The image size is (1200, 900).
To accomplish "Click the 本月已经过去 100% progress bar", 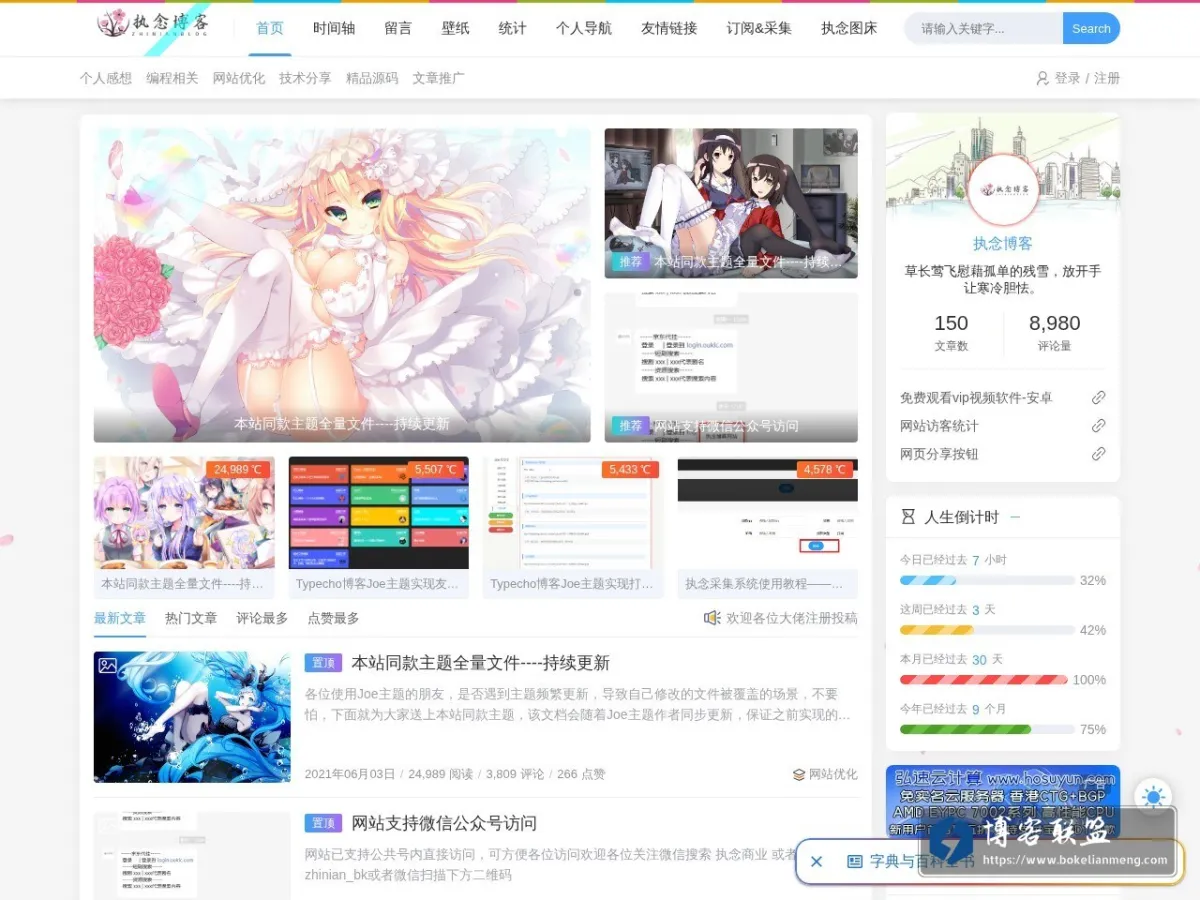I will (983, 680).
